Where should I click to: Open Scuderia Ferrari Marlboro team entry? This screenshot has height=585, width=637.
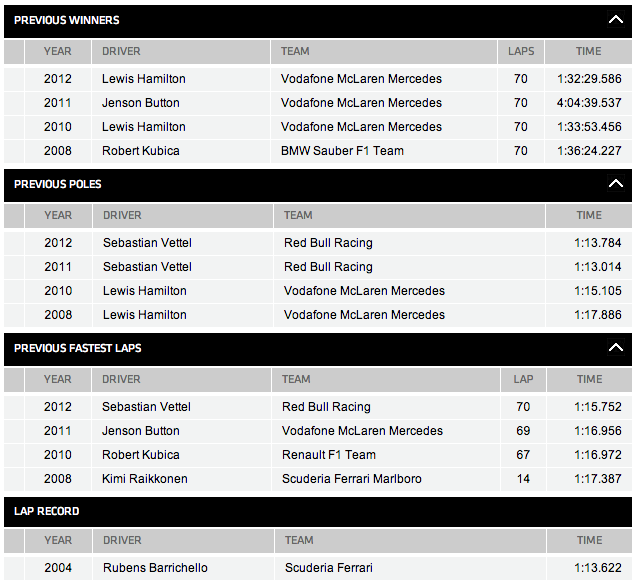tap(352, 479)
